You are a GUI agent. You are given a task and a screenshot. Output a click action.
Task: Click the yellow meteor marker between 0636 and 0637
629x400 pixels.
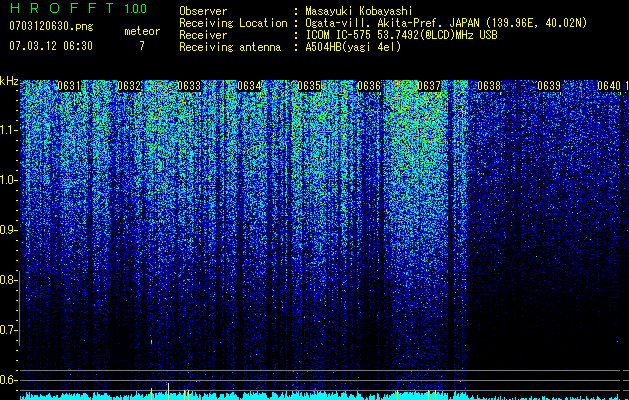click(x=397, y=395)
